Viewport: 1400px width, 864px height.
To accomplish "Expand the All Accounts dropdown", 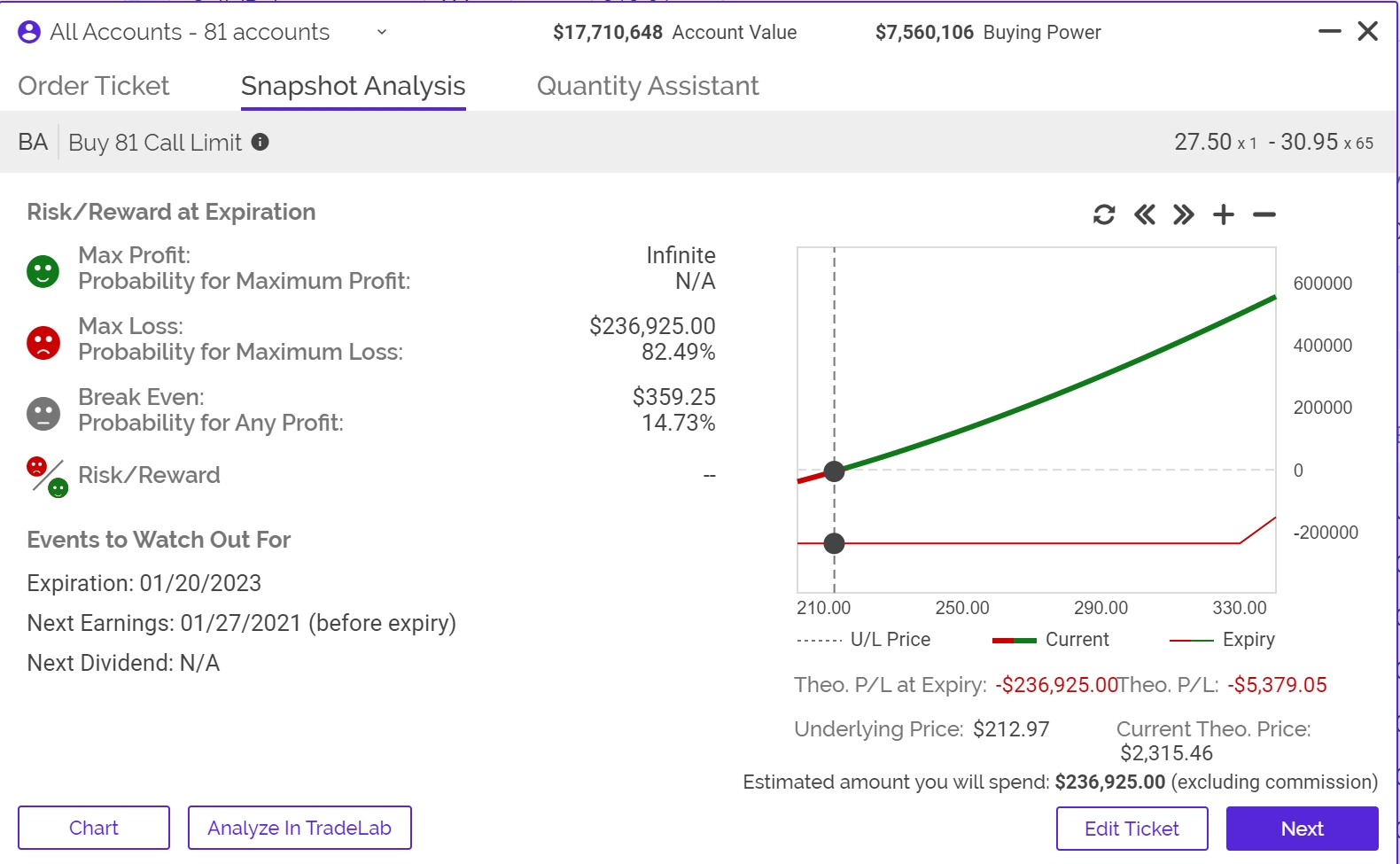I will click(x=381, y=32).
